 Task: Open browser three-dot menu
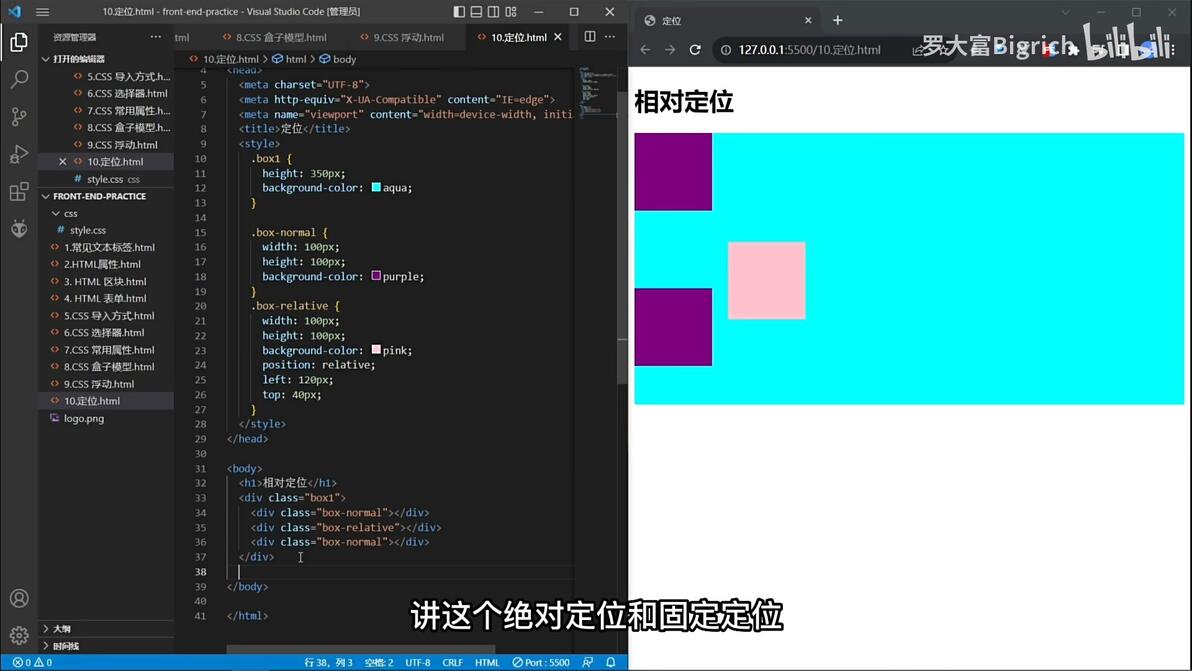click(x=1173, y=49)
